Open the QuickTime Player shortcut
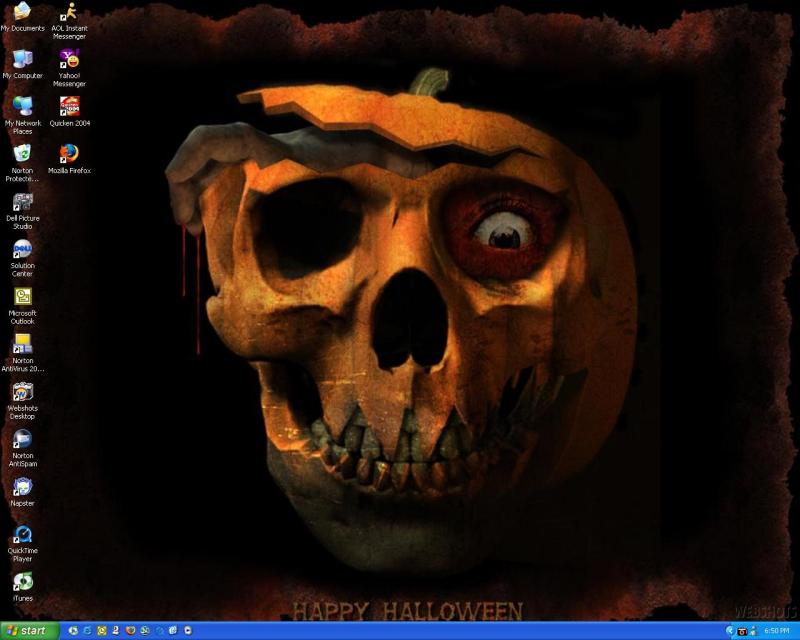Image resolution: width=800 pixels, height=640 pixels. tap(22, 535)
